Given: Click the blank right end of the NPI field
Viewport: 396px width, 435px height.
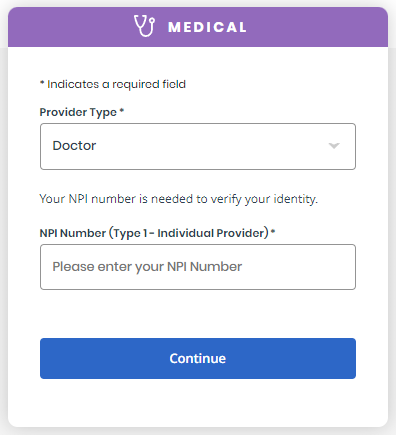Looking at the screenshot, I should (x=300, y=267).
